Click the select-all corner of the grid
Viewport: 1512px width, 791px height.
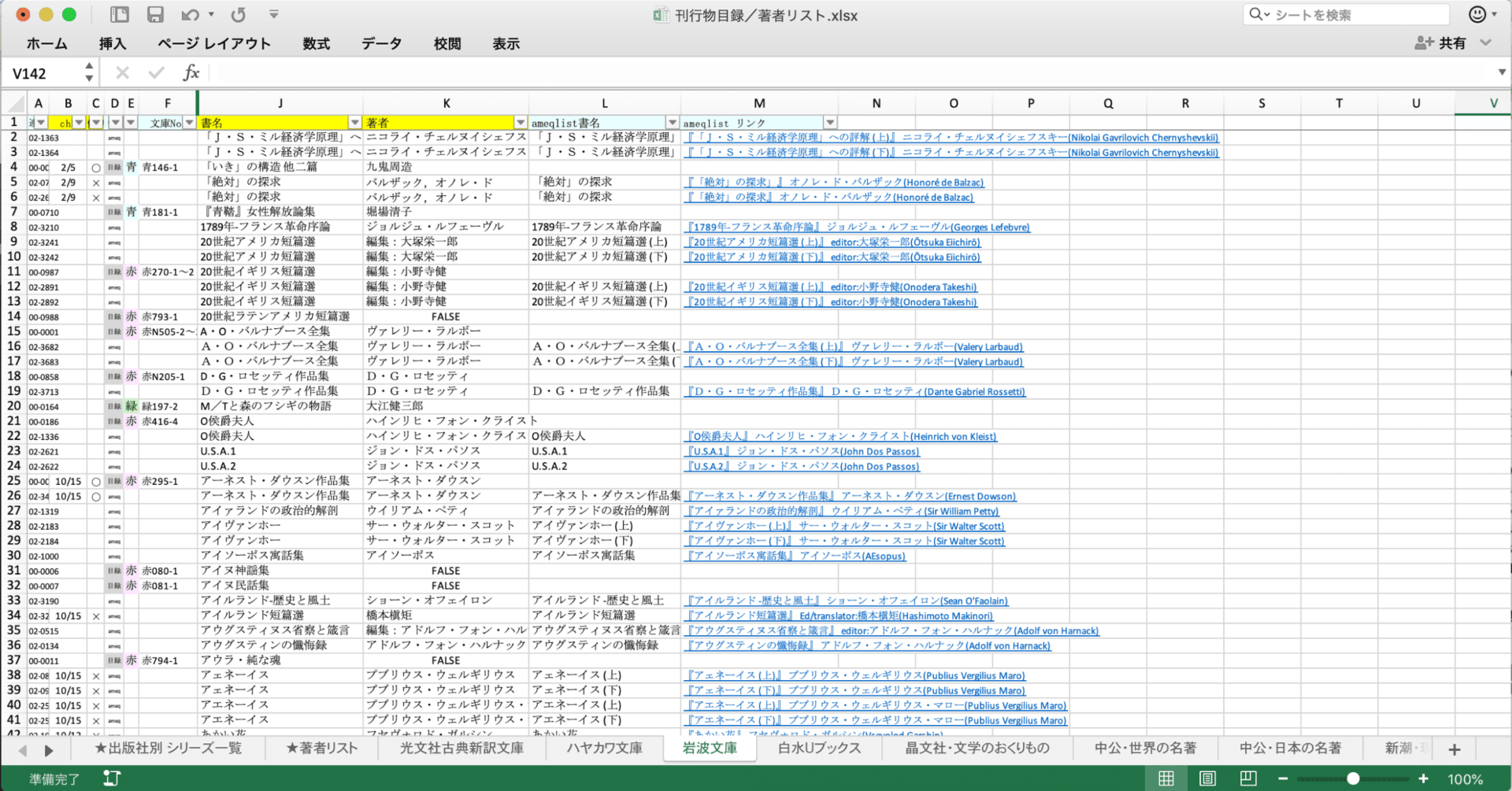(x=13, y=103)
